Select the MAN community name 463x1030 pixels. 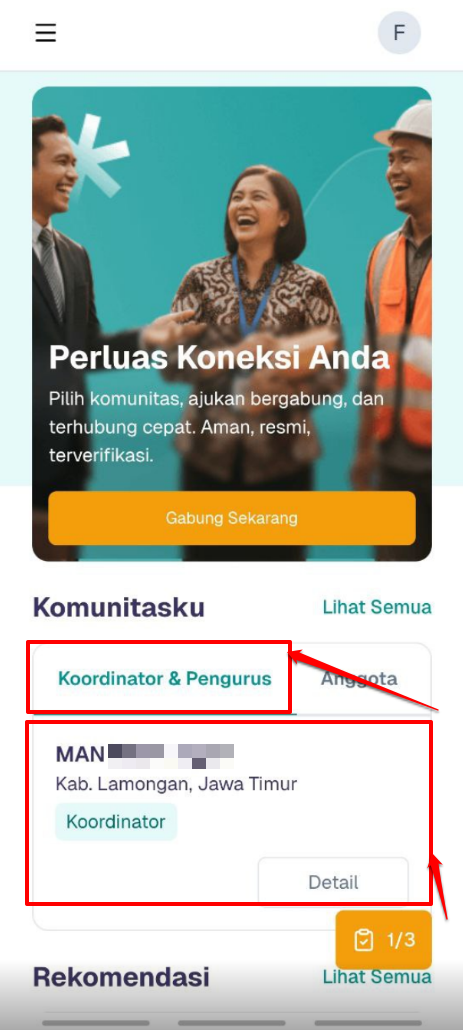(x=145, y=754)
